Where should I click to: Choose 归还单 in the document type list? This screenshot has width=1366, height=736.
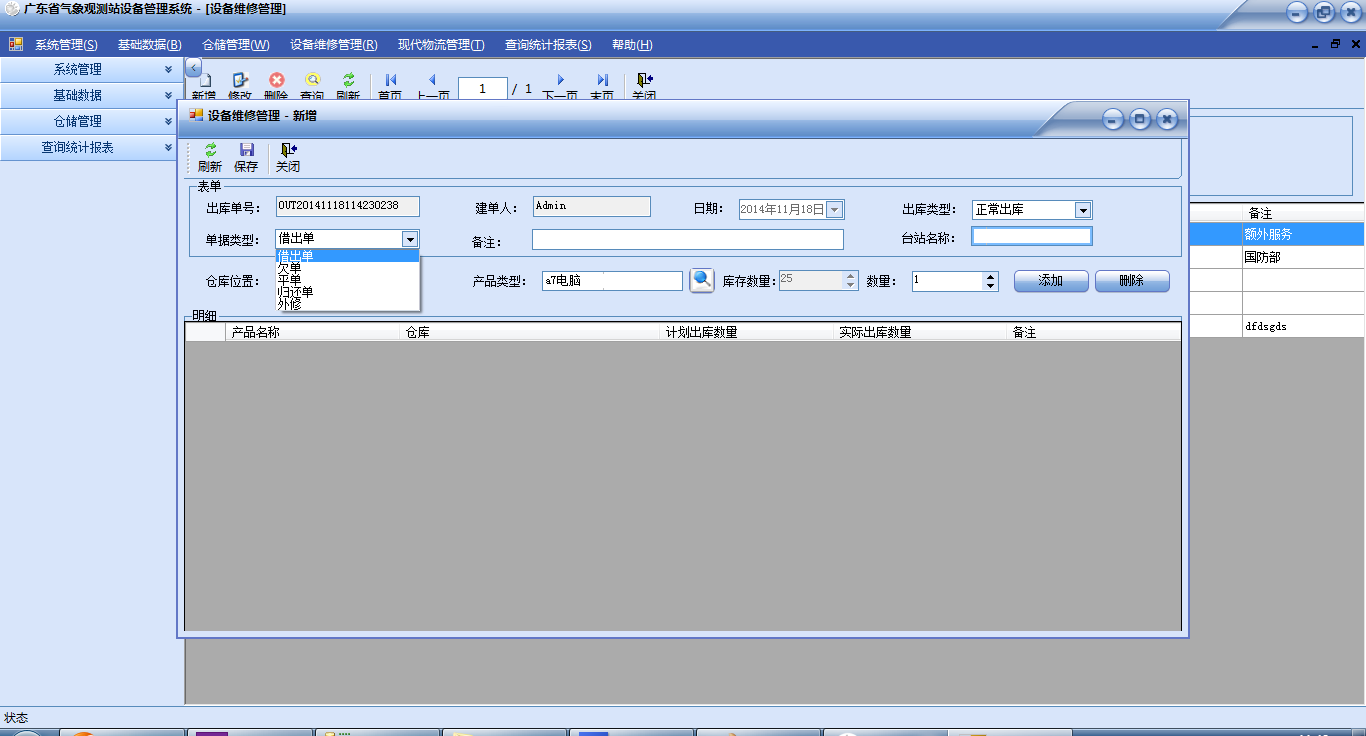pyautogui.click(x=295, y=291)
